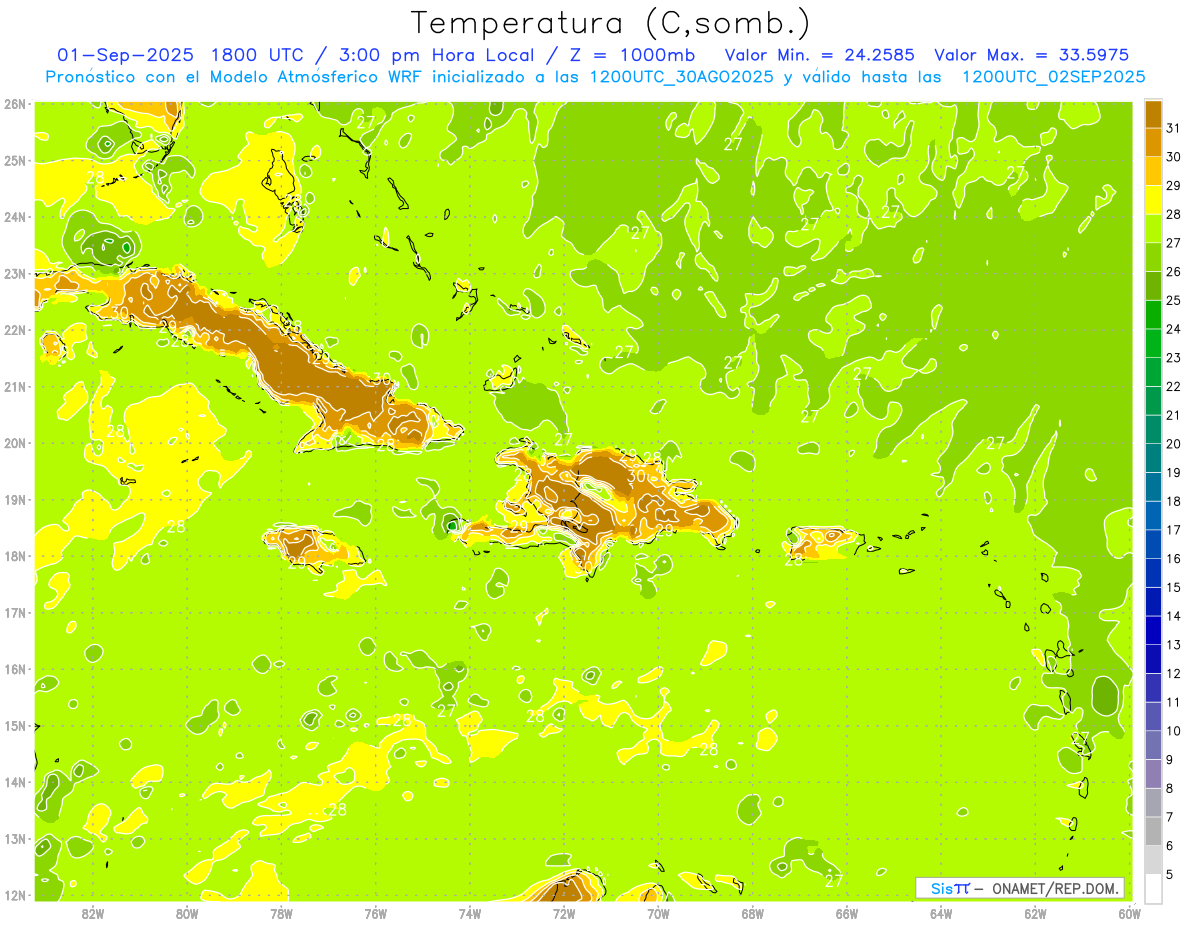Select the 'Z = 1000mb' level text

point(632,55)
